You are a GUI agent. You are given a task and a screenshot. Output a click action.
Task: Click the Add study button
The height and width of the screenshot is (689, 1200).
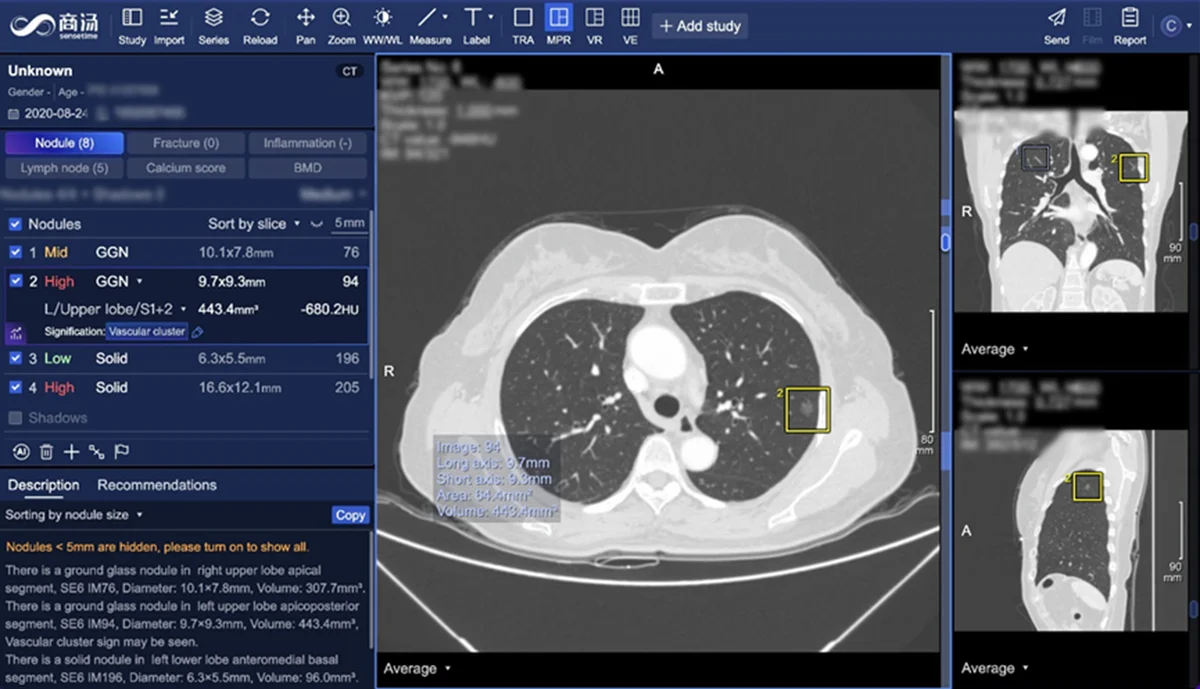699,26
